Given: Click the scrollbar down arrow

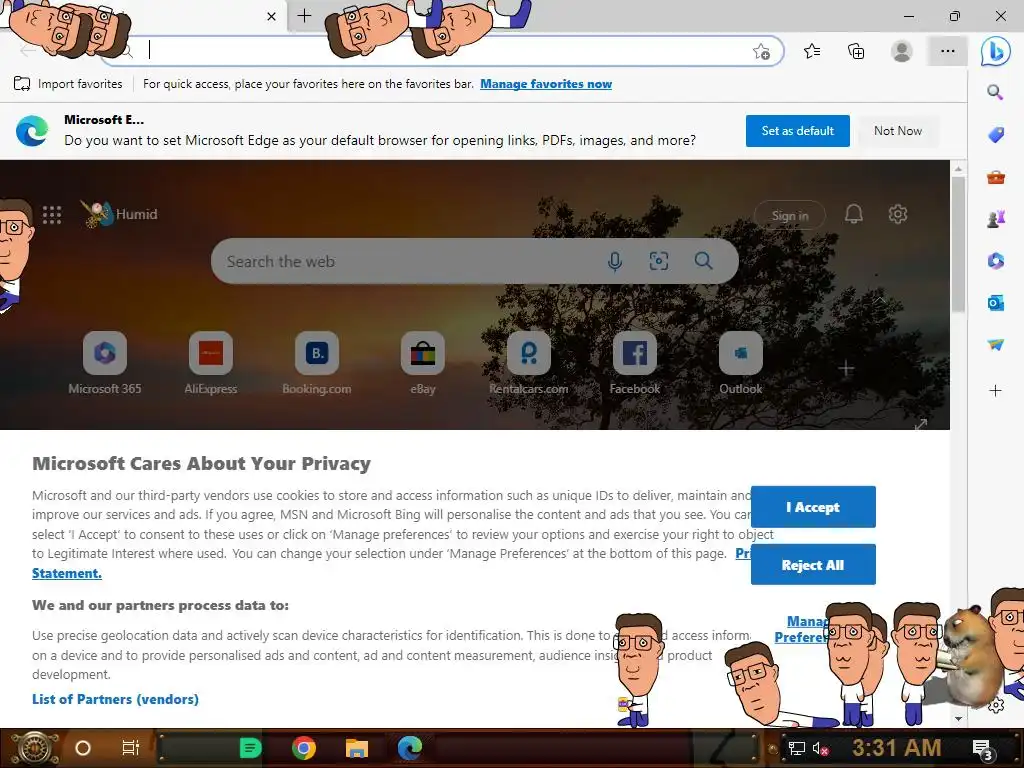Looking at the screenshot, I should [958, 718].
